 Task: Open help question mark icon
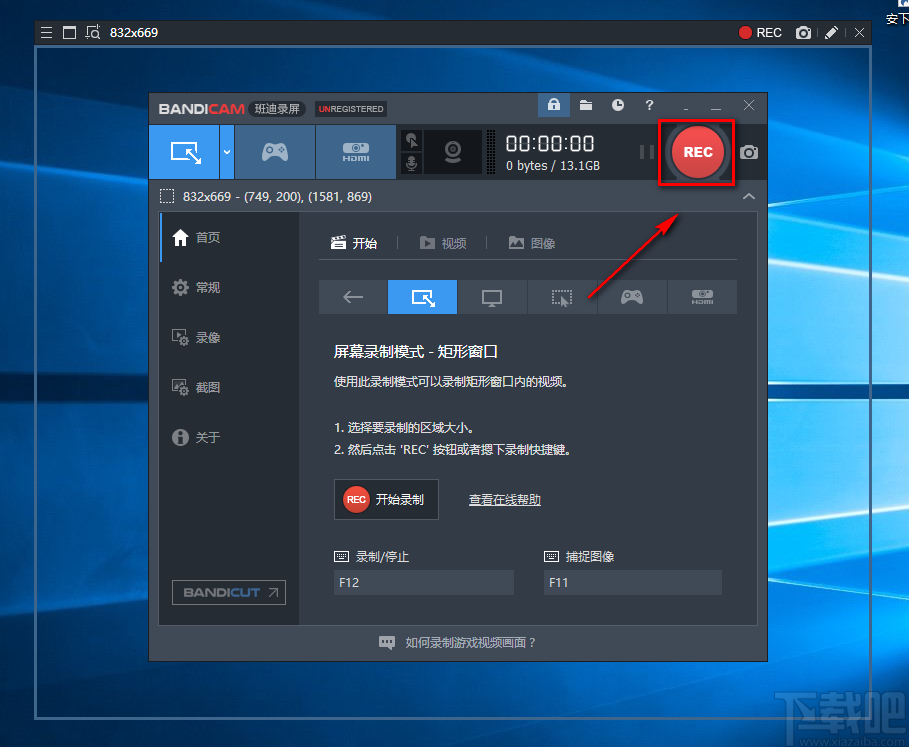pos(649,105)
